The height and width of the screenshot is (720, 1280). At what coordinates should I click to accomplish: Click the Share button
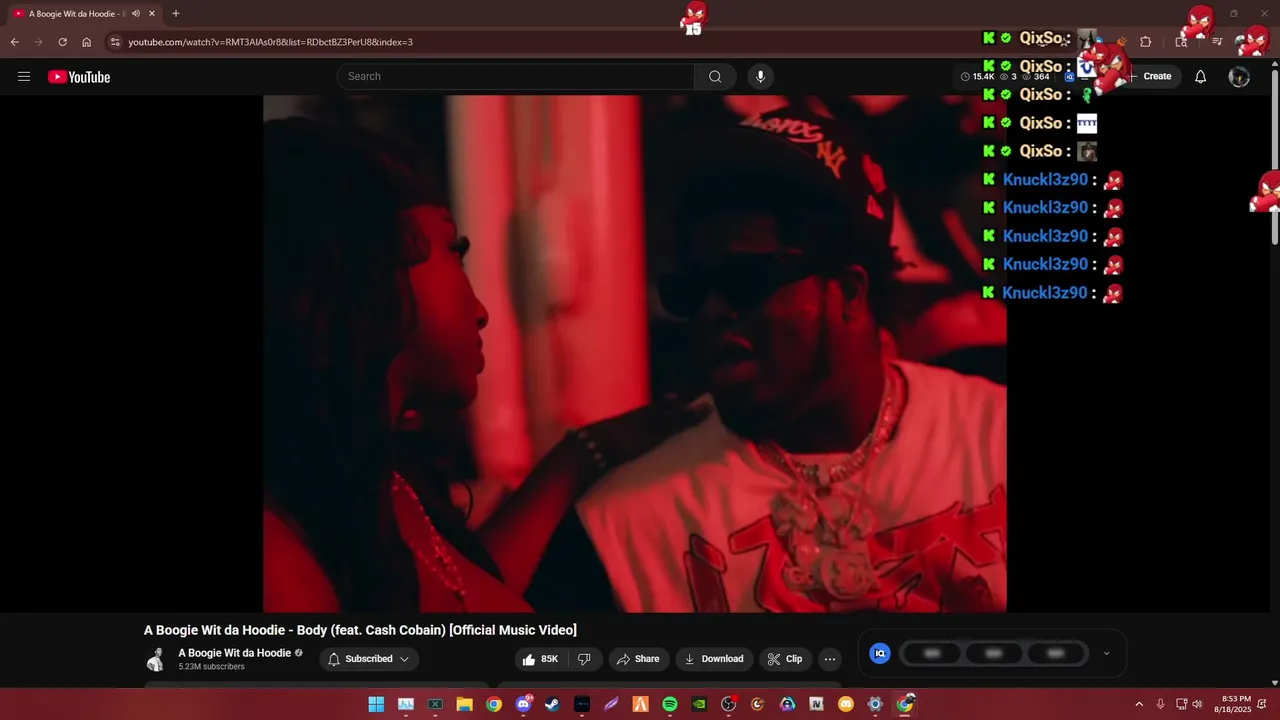click(638, 659)
